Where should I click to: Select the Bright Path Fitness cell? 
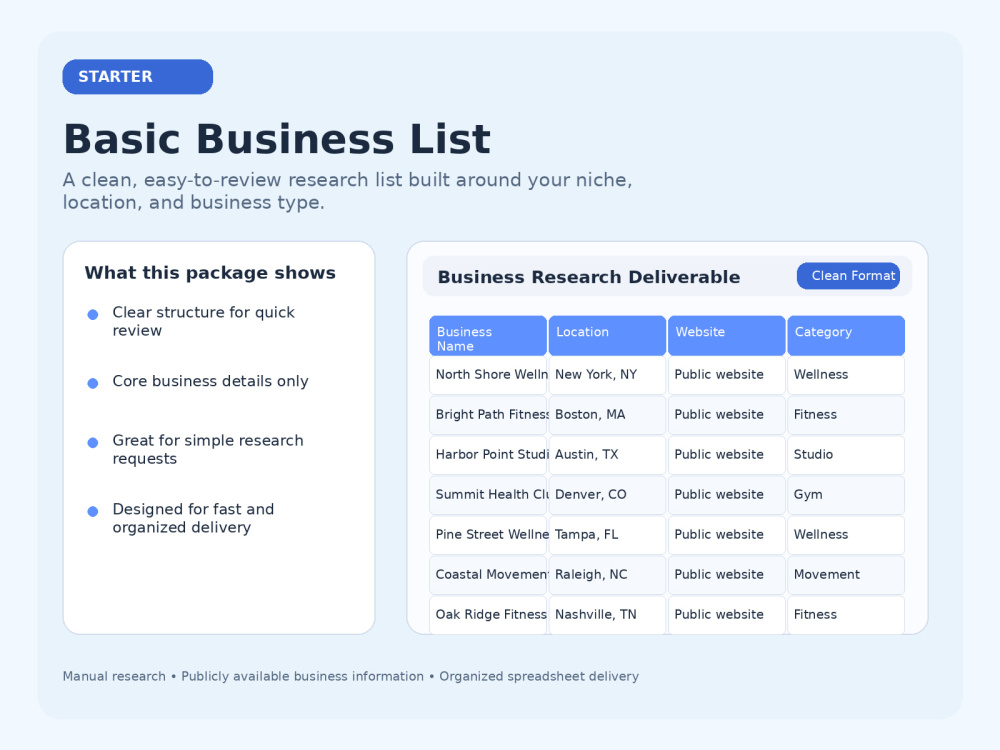pyautogui.click(x=488, y=415)
